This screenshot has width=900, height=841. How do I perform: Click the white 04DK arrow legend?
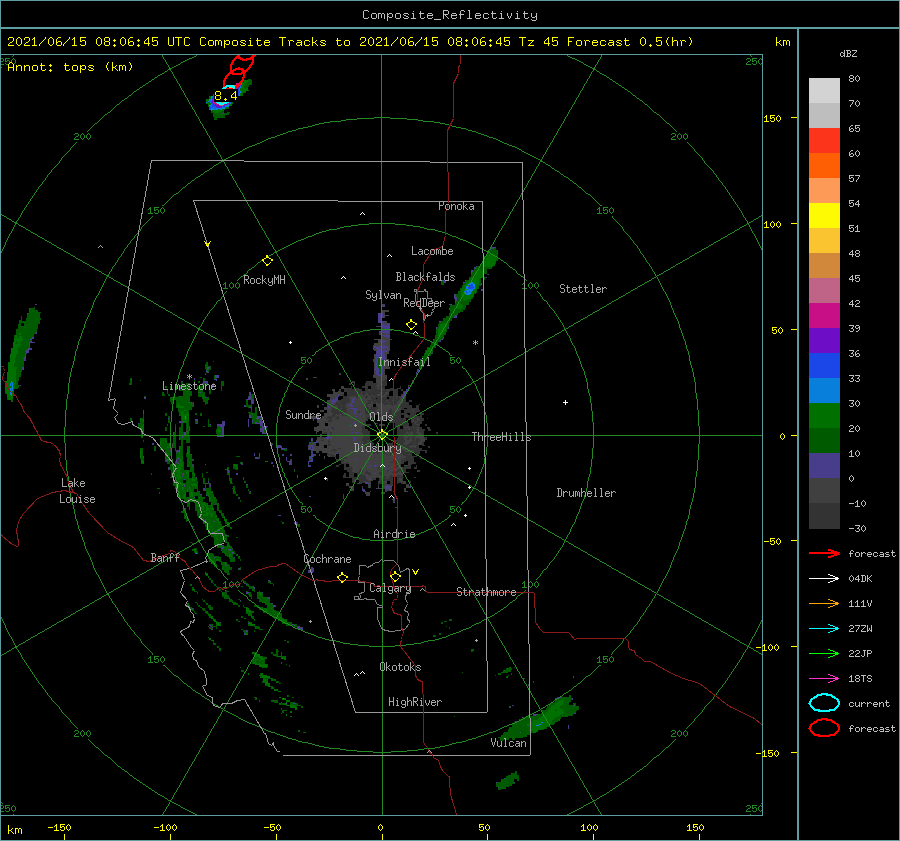(824, 578)
